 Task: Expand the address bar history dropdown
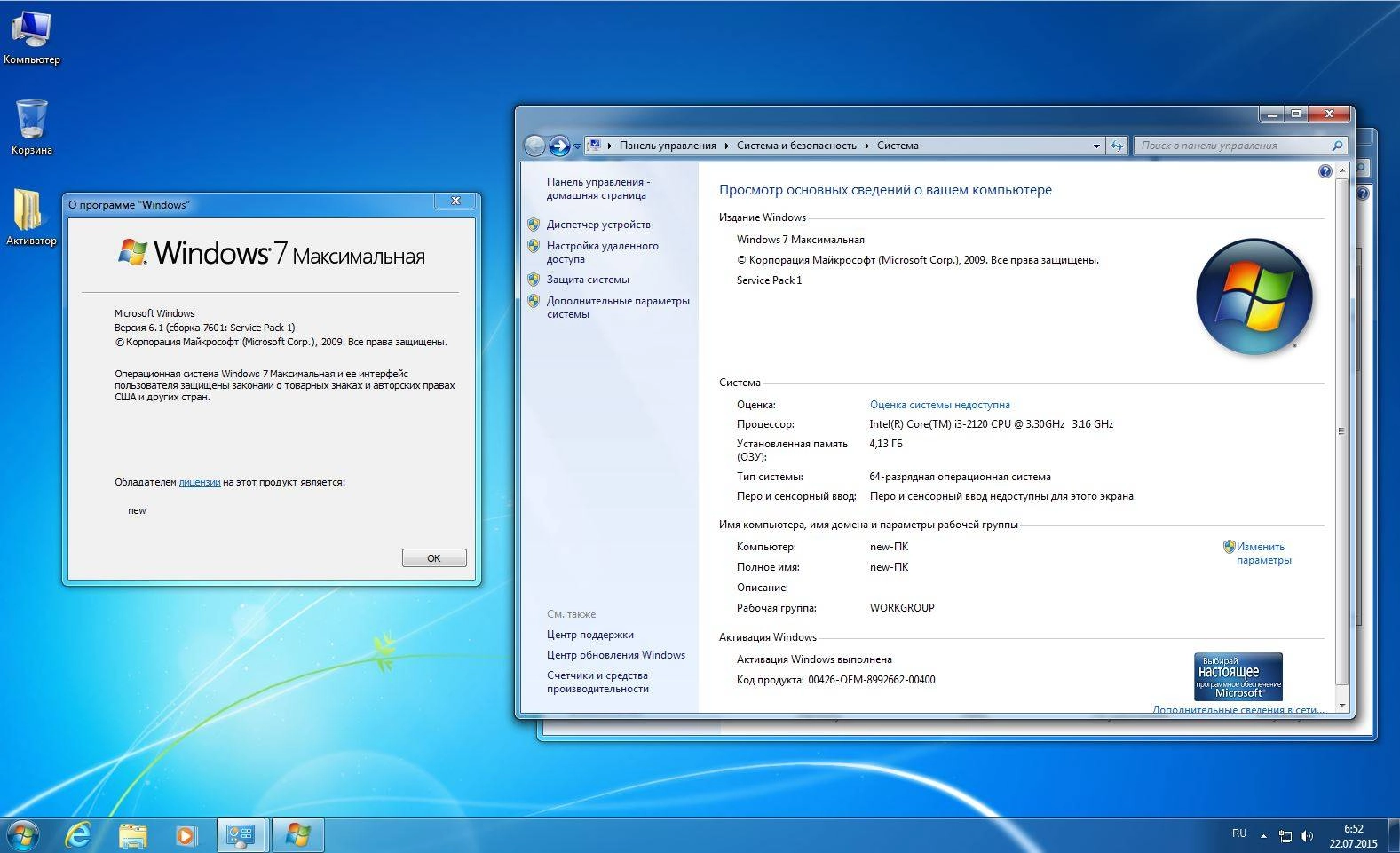tap(1096, 146)
